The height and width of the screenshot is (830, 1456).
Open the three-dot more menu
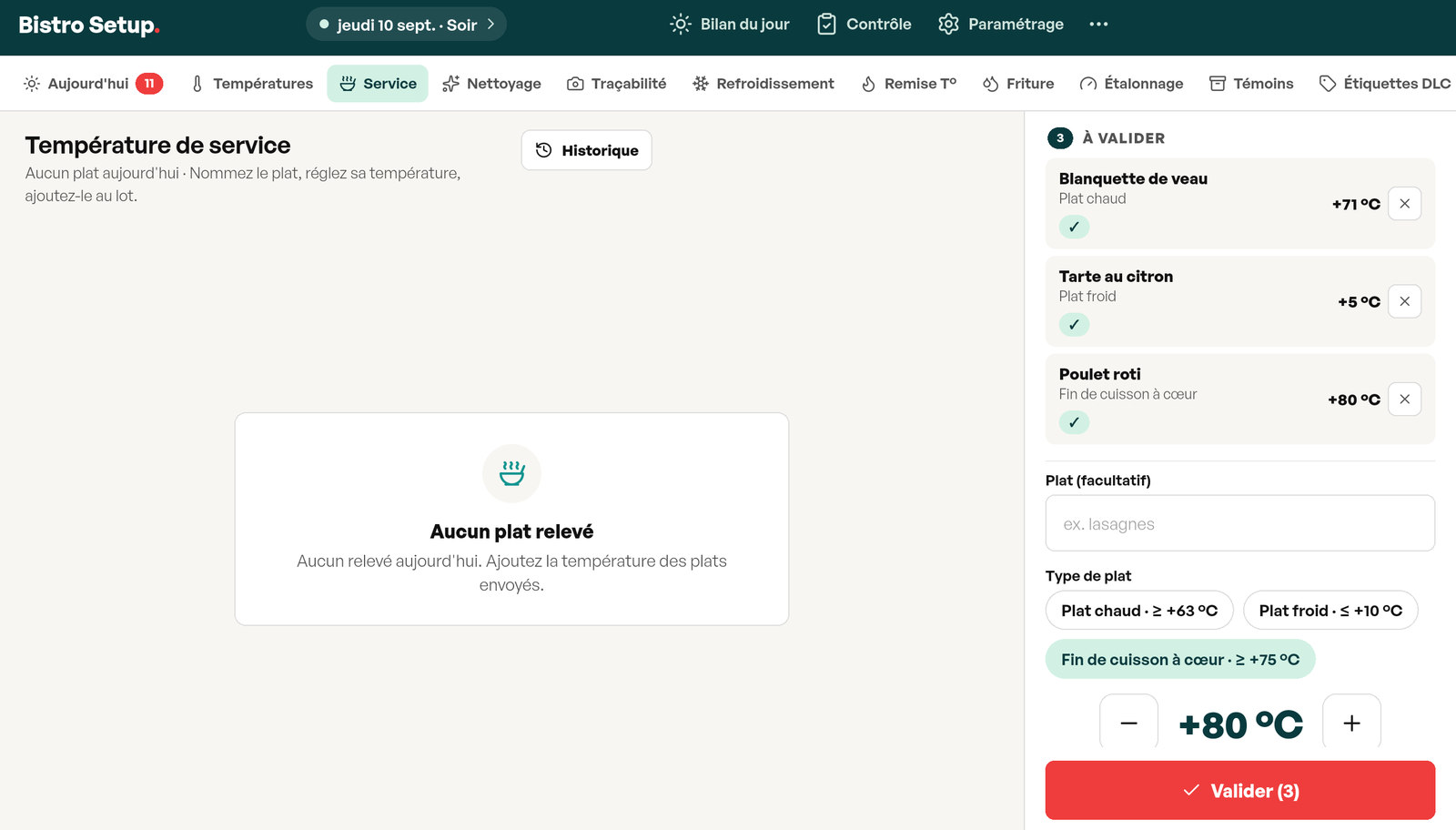click(x=1098, y=25)
